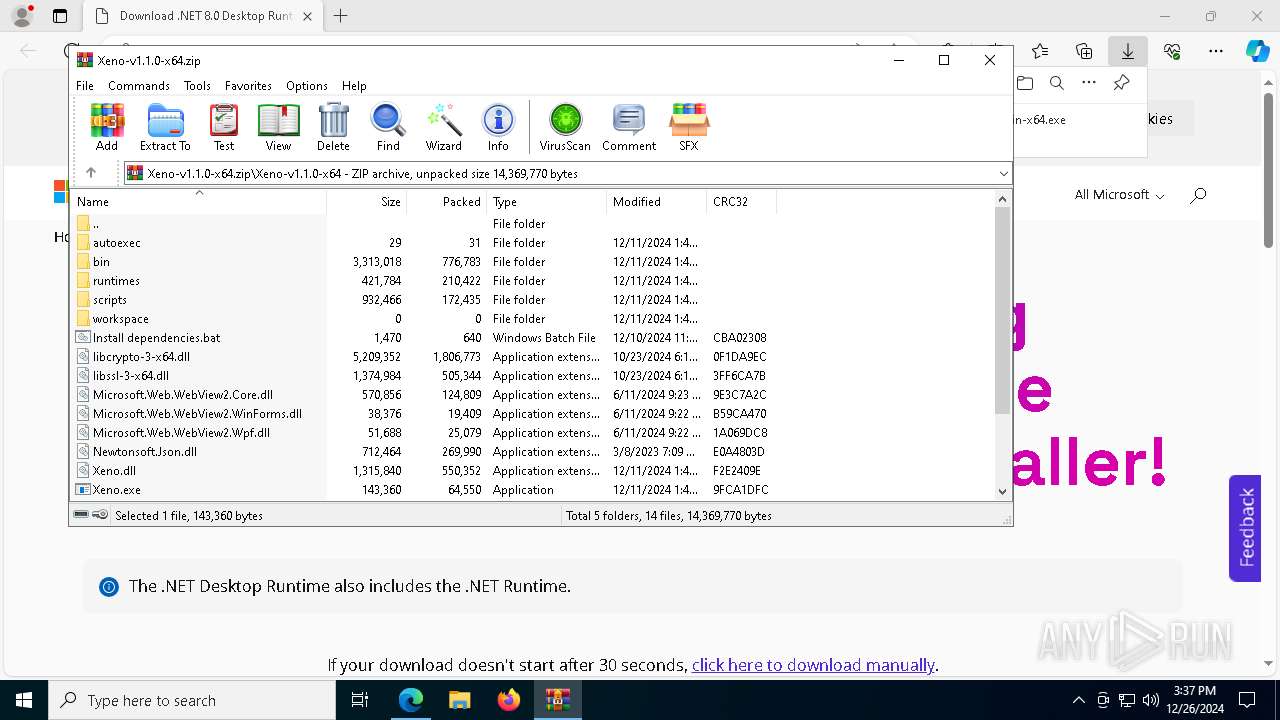The height and width of the screenshot is (720, 1280).
Task: Sort by the Size column header
Action: point(367,201)
